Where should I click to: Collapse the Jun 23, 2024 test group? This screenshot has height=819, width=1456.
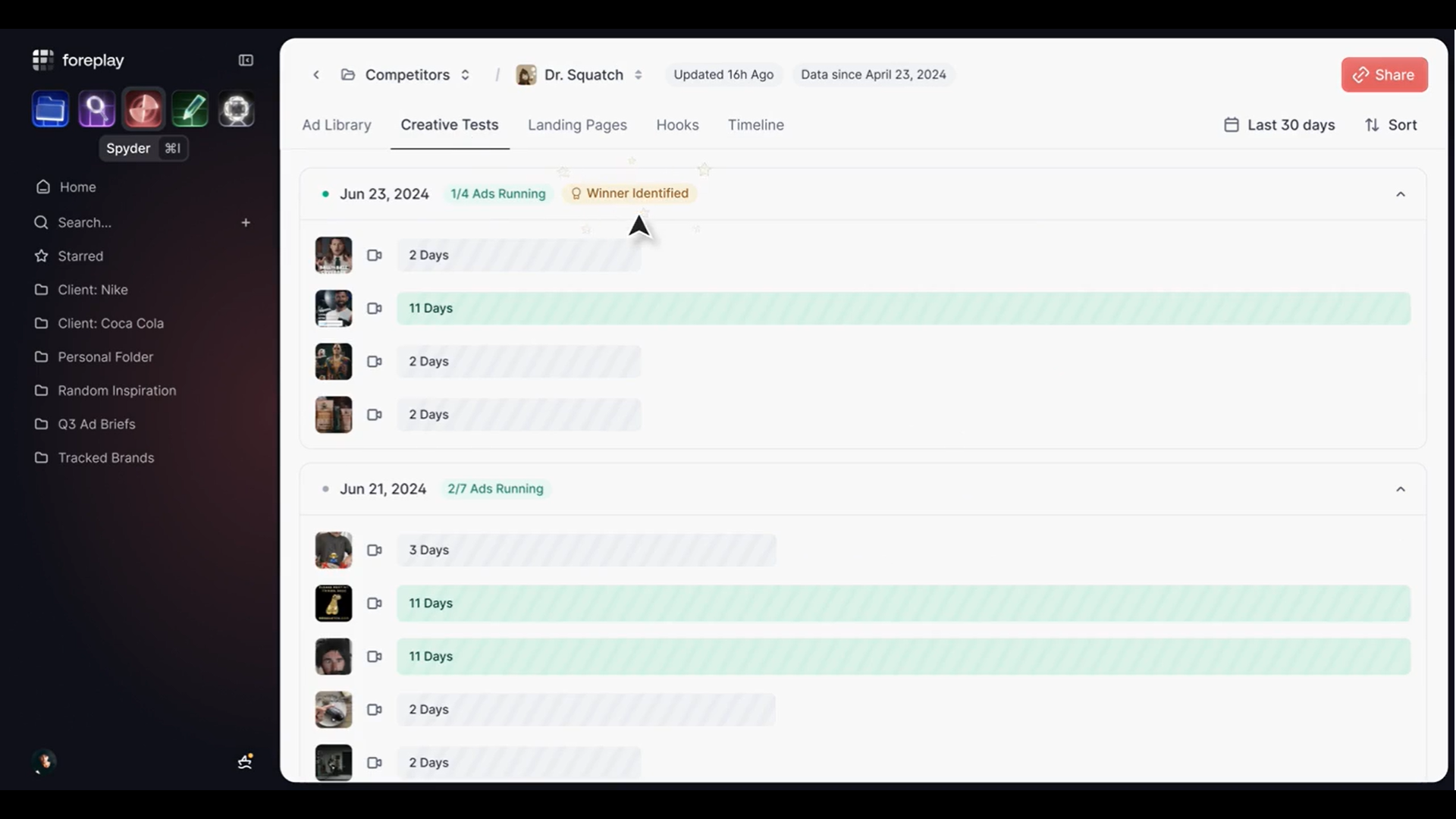pyautogui.click(x=1400, y=194)
